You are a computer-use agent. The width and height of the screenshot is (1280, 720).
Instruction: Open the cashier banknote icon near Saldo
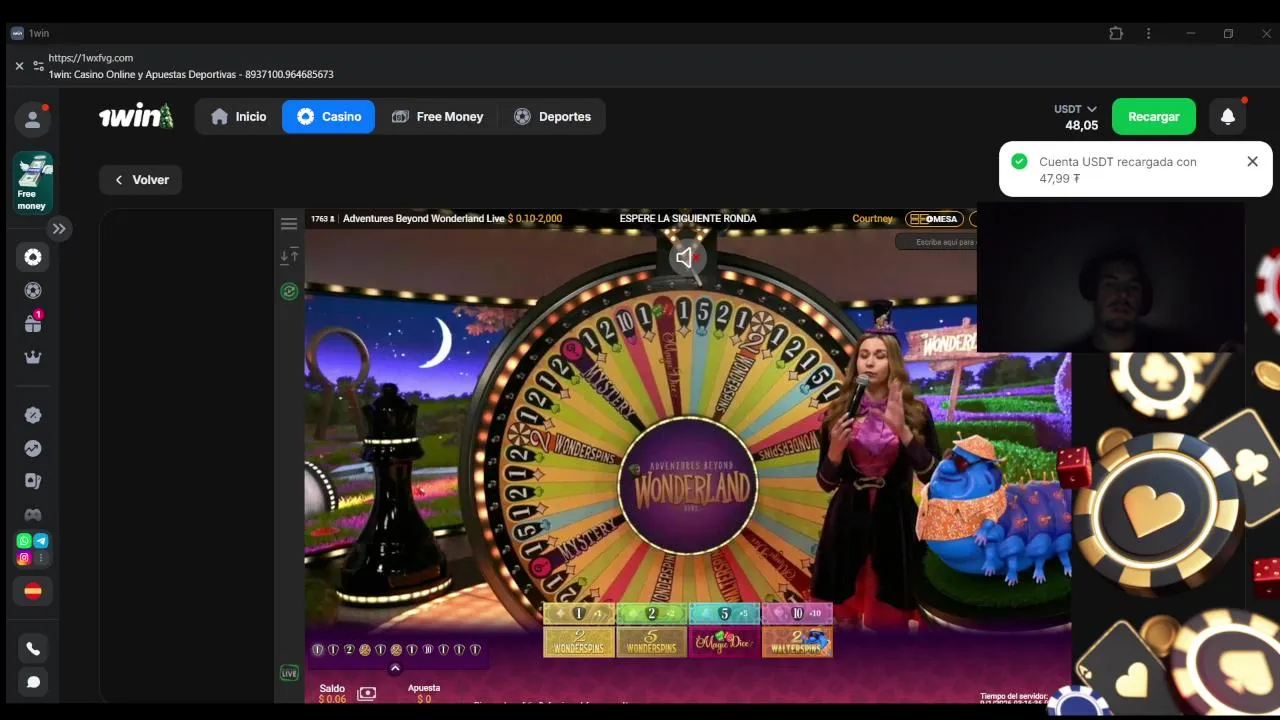[x=367, y=693]
